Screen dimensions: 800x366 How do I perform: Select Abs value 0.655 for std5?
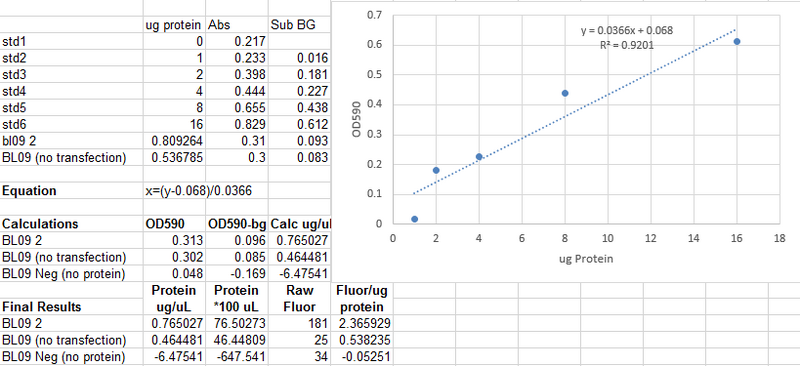[237, 108]
